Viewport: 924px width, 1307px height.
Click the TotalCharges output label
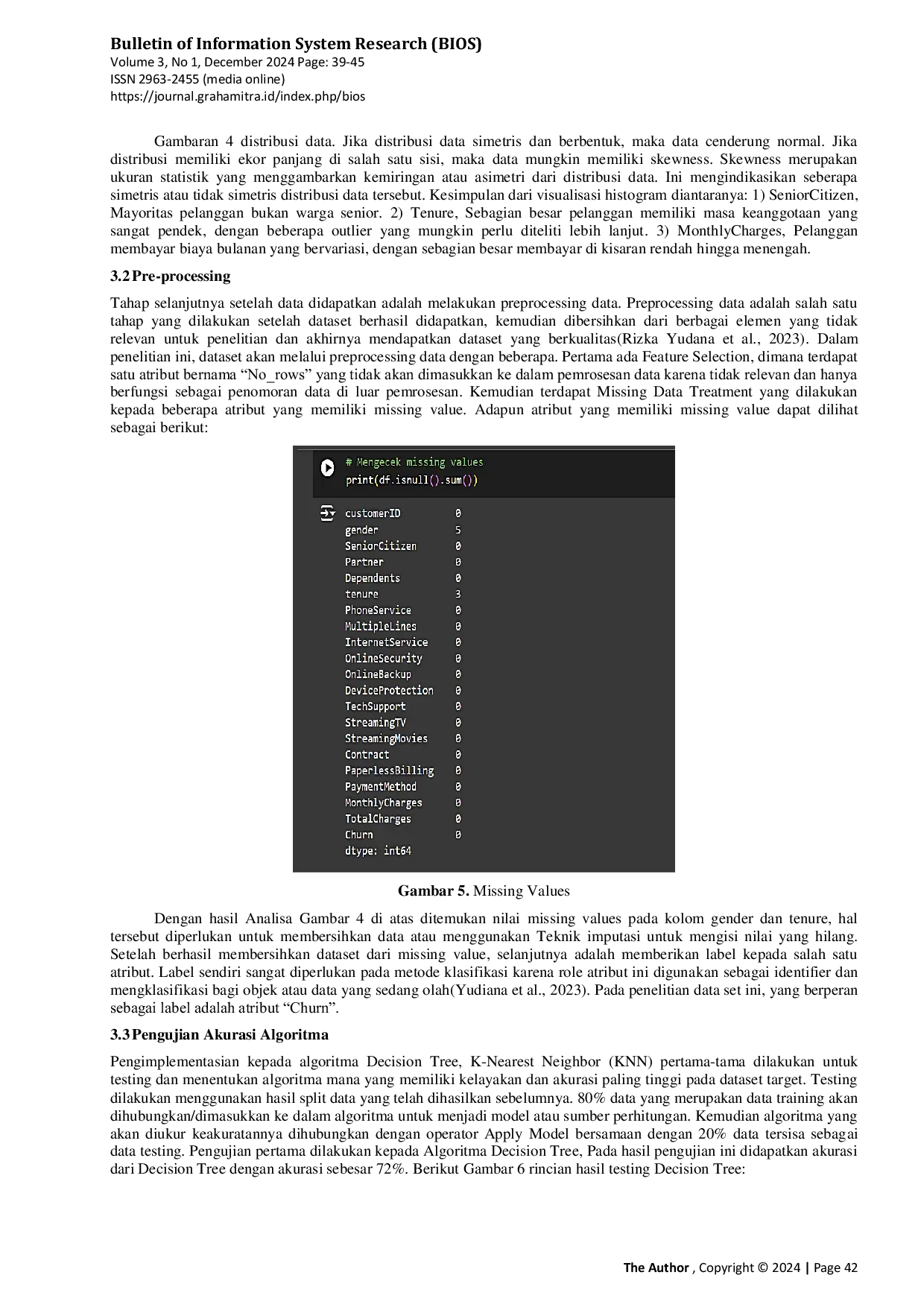click(378, 819)
